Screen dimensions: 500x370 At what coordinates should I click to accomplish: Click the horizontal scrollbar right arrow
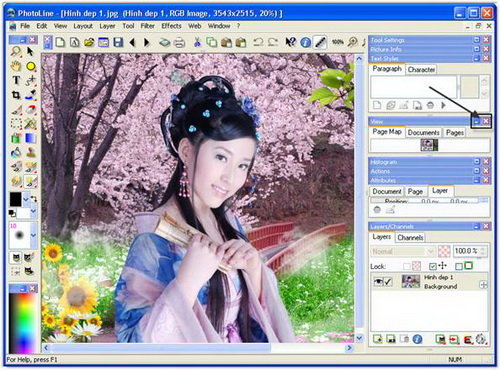(349, 348)
